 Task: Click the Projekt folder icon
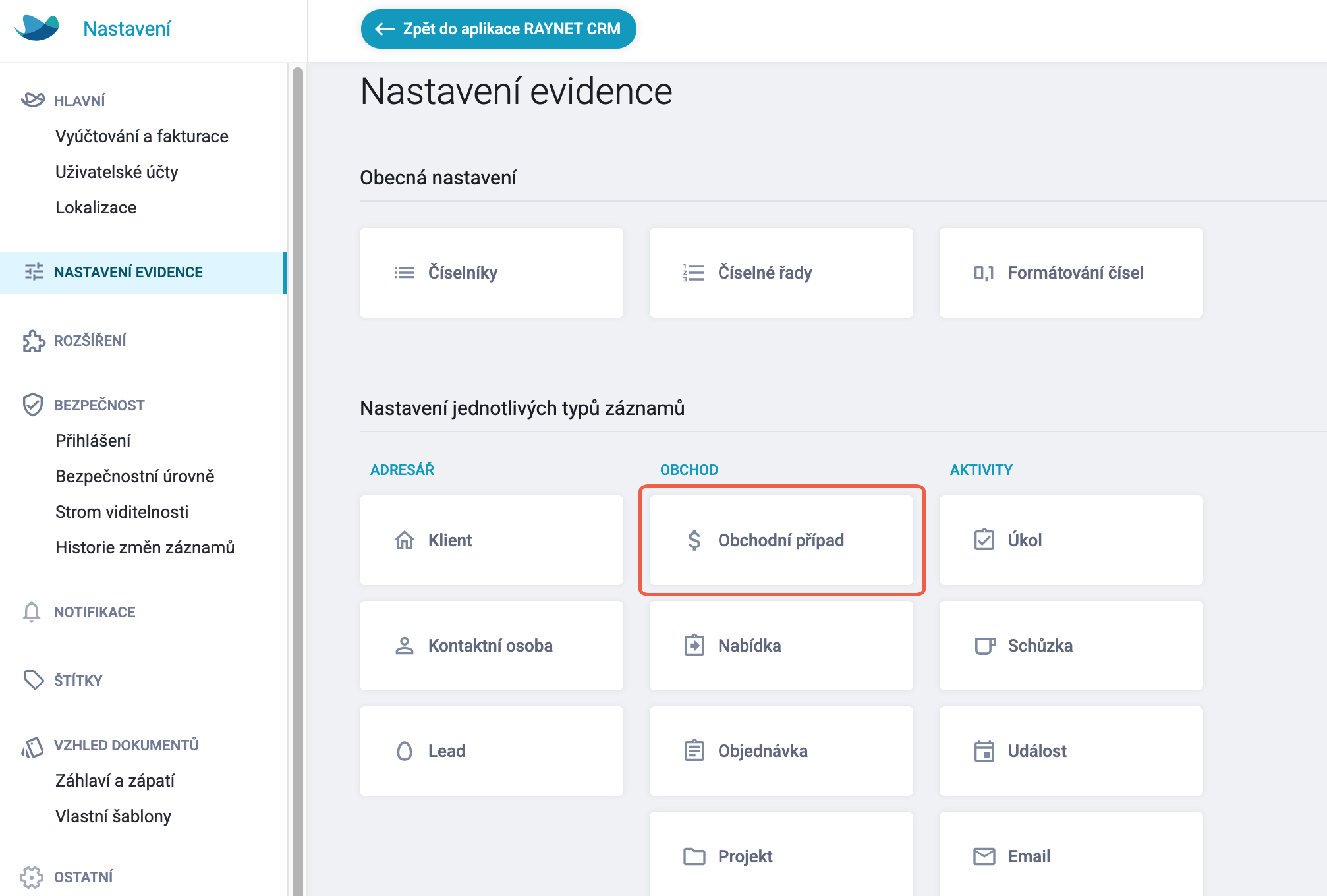tap(694, 856)
